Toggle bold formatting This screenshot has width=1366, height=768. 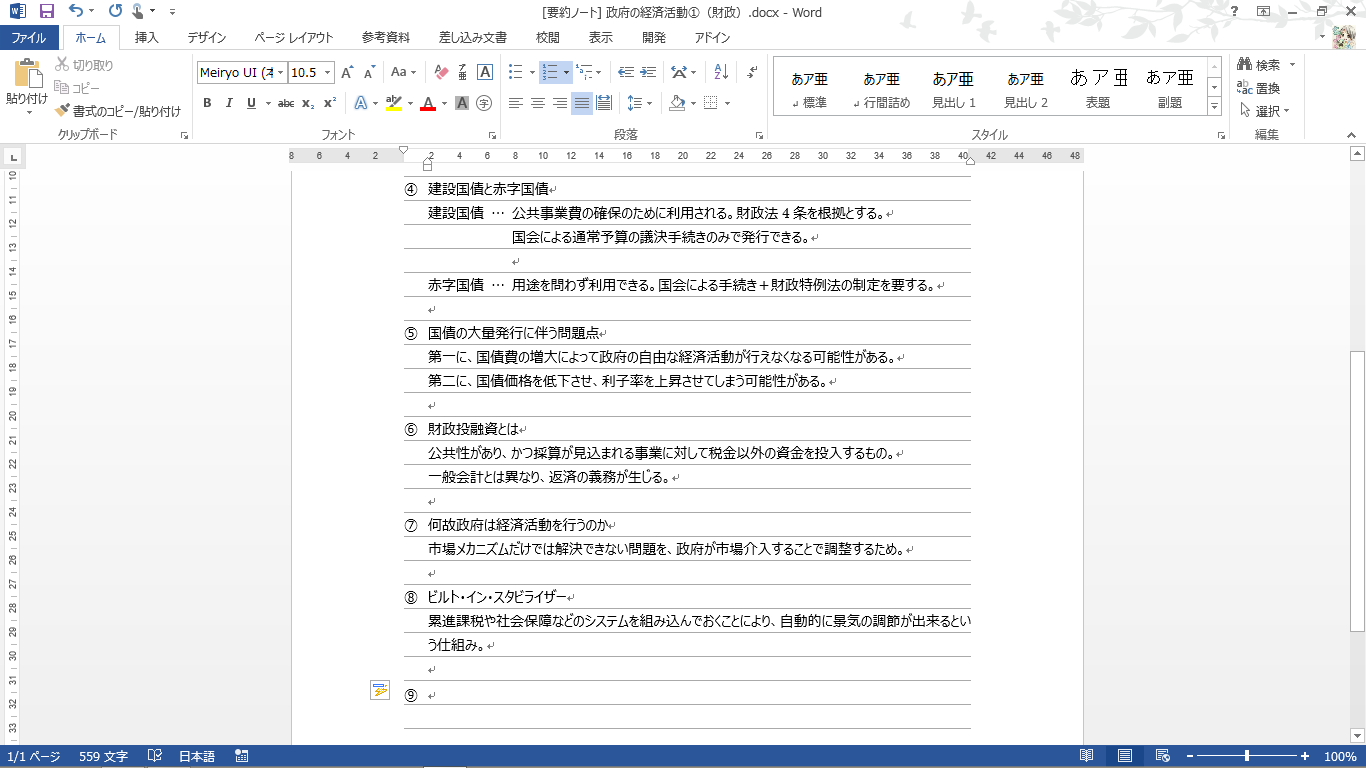click(207, 103)
